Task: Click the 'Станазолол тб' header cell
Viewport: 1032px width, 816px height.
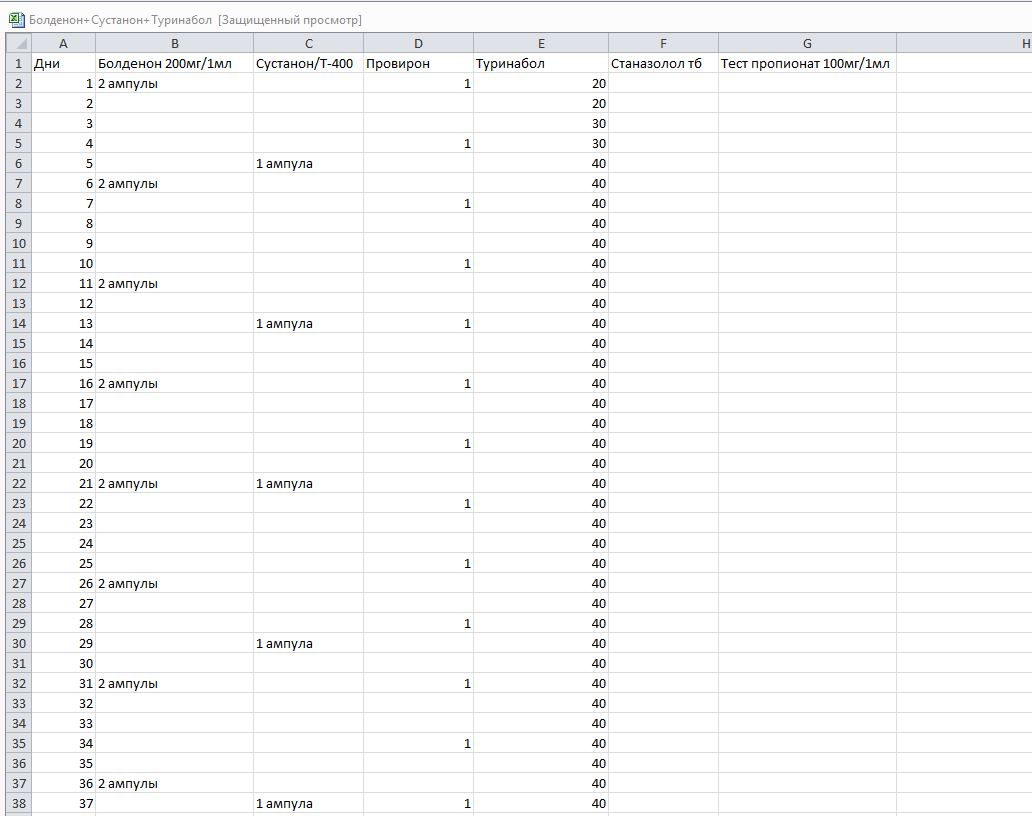Action: pos(662,63)
